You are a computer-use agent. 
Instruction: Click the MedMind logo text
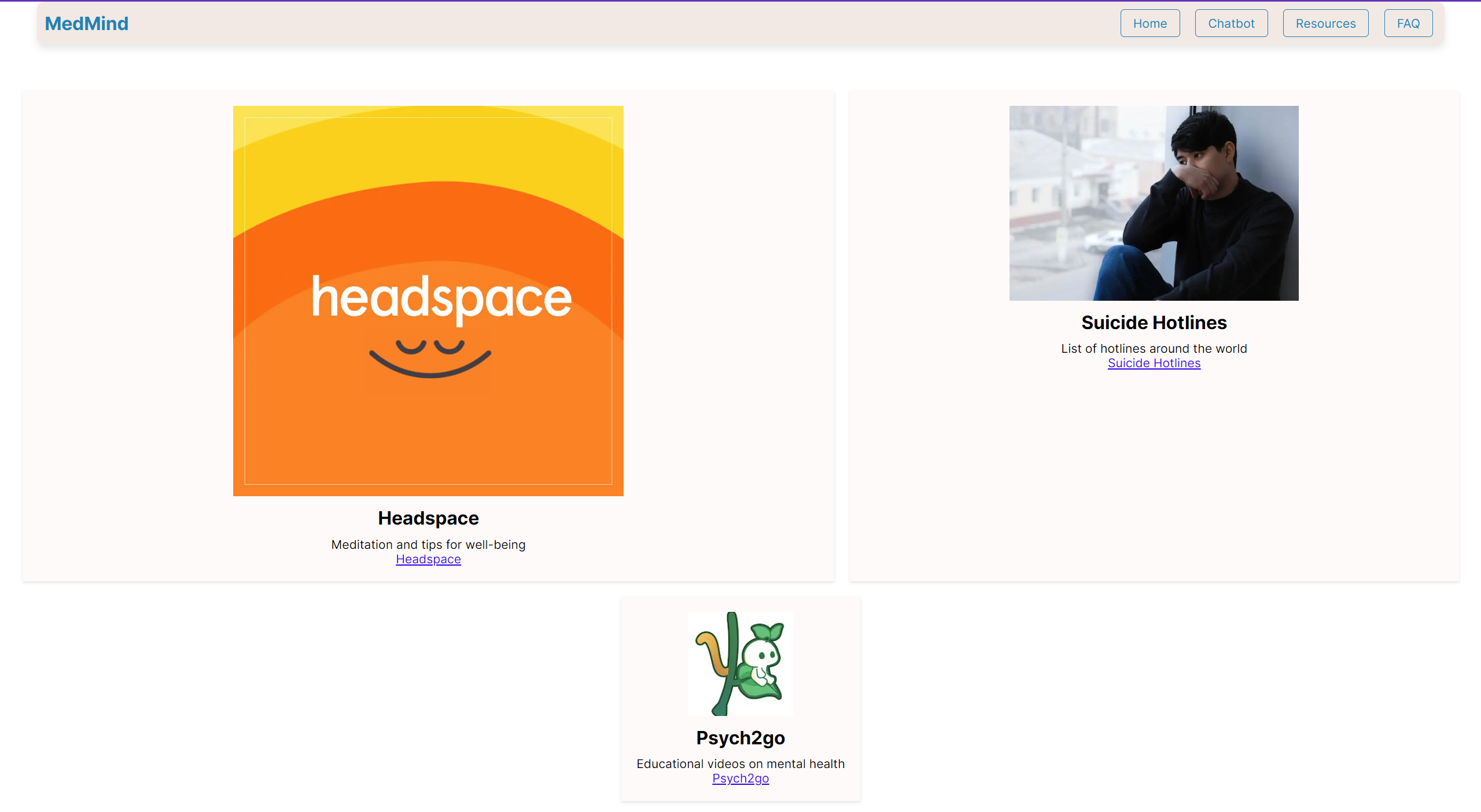86,23
